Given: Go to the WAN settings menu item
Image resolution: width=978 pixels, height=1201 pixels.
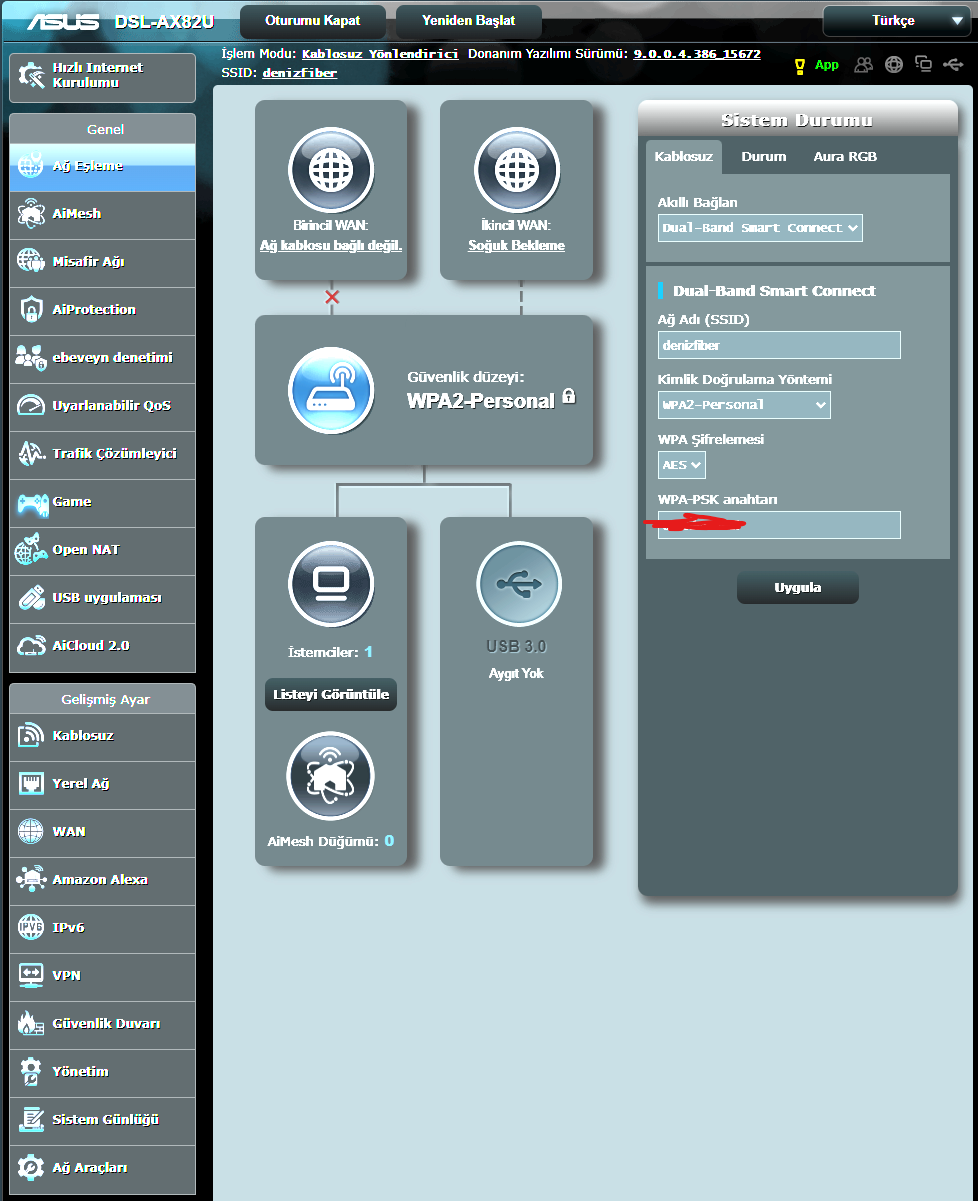Looking at the screenshot, I should click(103, 832).
